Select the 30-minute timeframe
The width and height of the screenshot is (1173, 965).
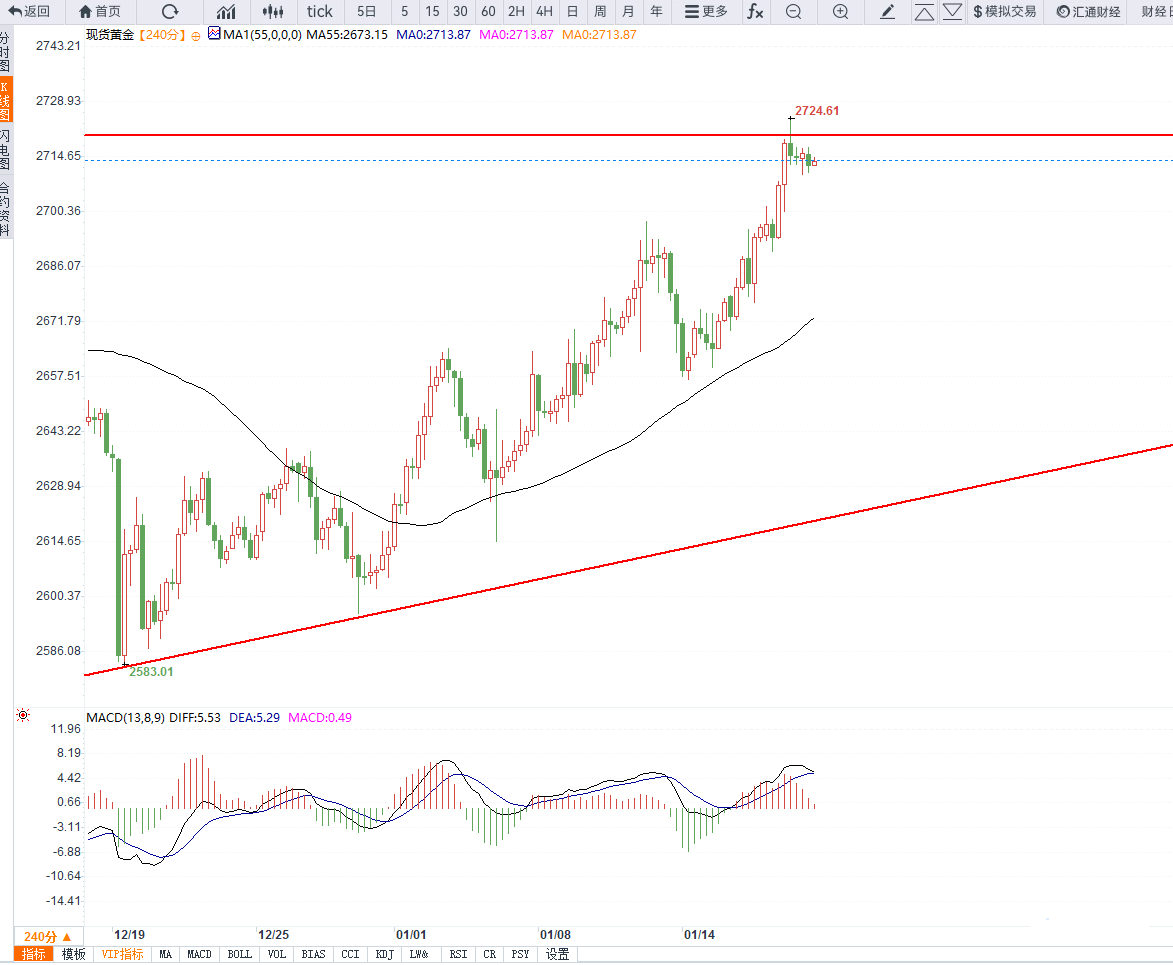(x=460, y=11)
